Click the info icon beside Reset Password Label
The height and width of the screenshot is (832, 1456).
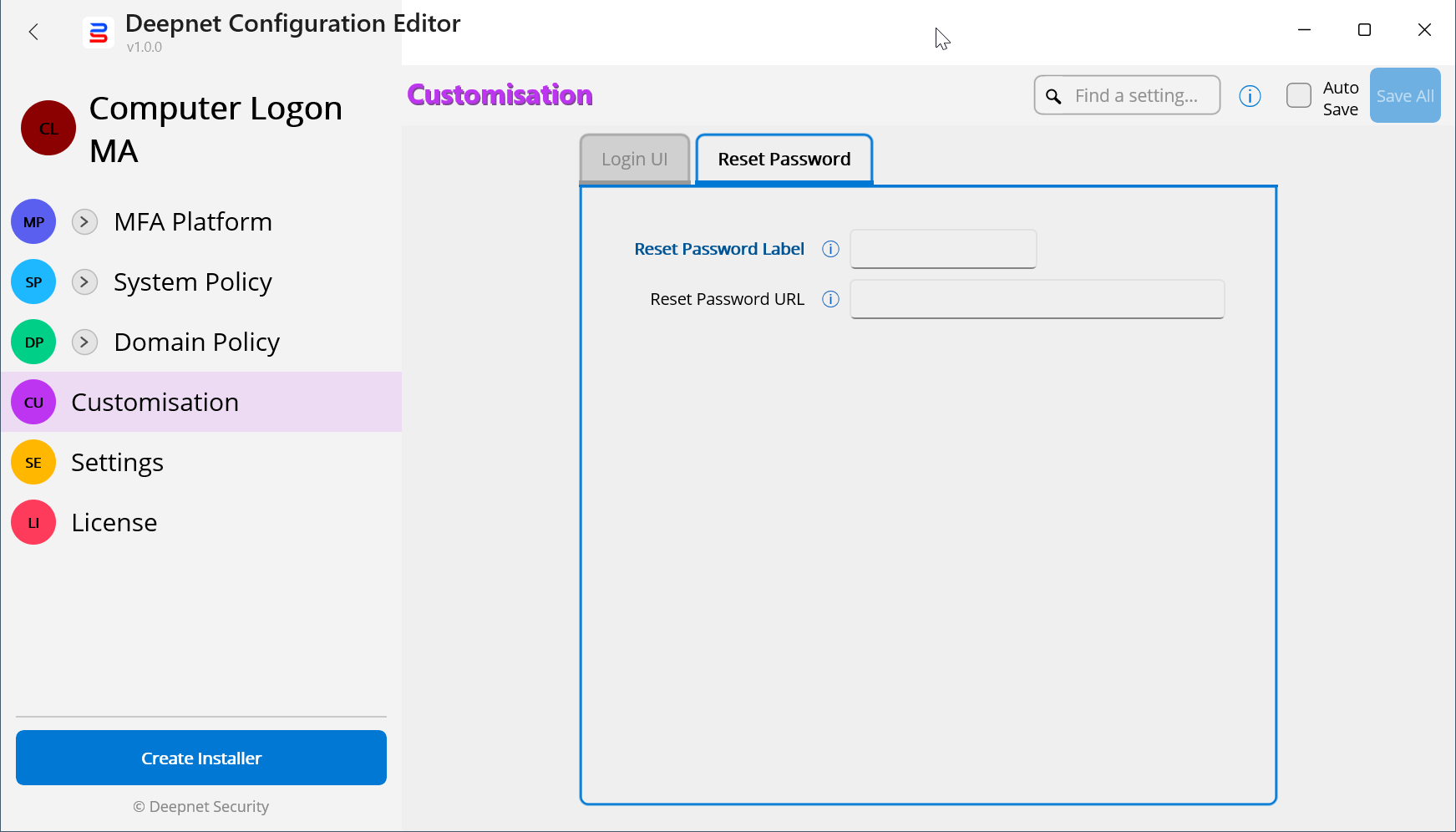click(x=830, y=249)
